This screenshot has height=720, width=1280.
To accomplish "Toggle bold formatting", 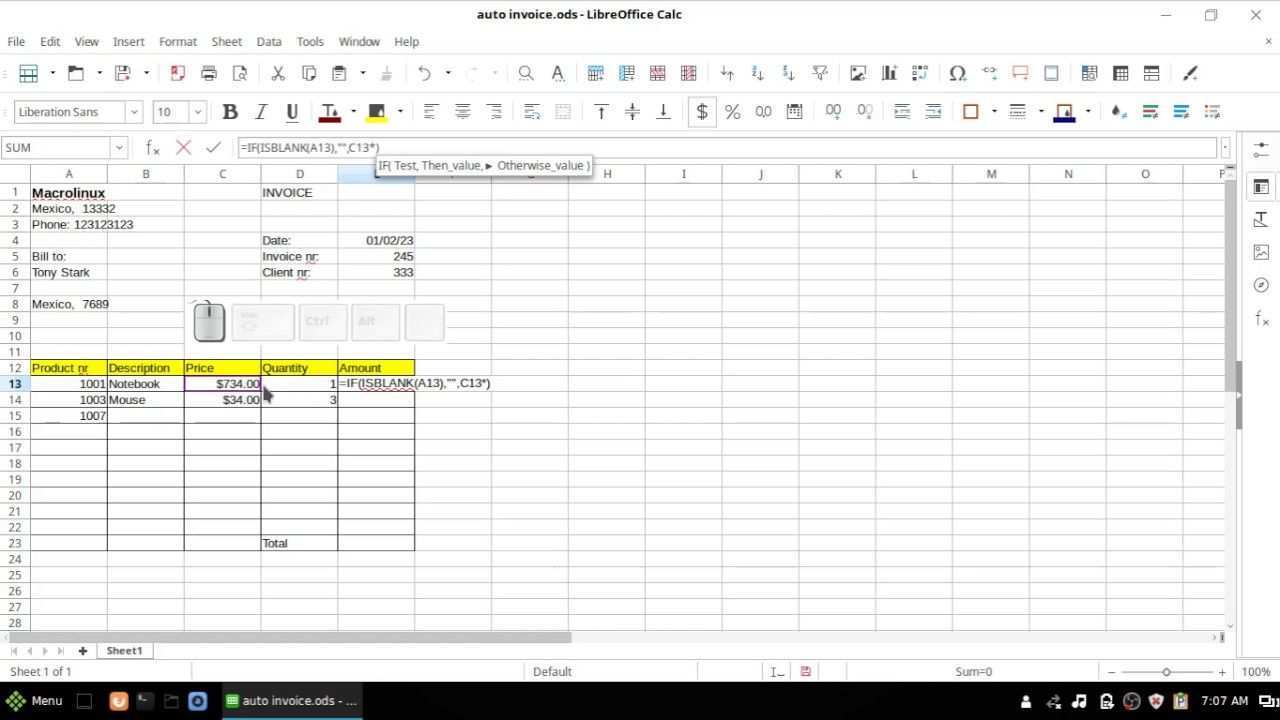I will tap(230, 112).
